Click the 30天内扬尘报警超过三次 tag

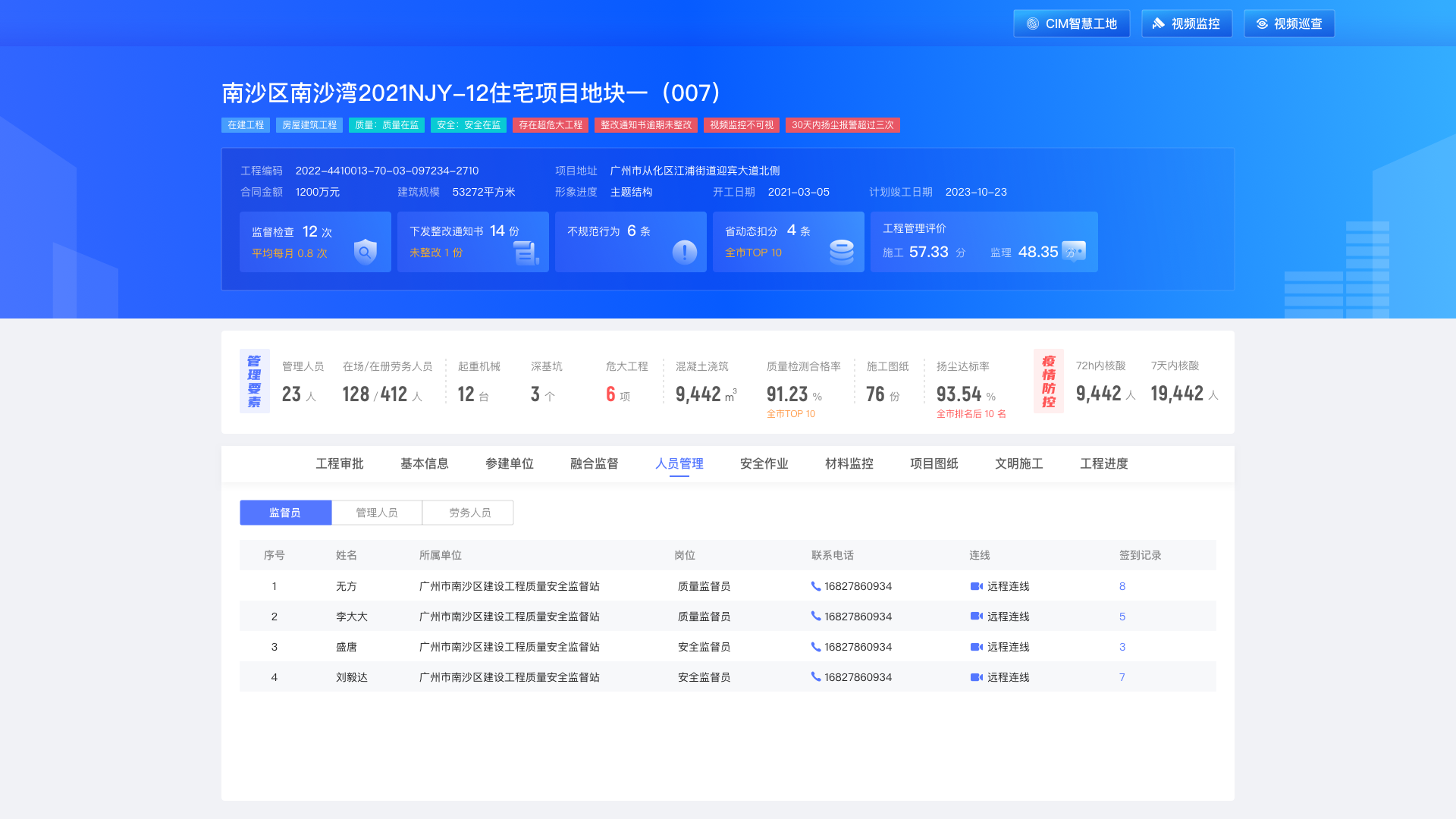tap(843, 125)
